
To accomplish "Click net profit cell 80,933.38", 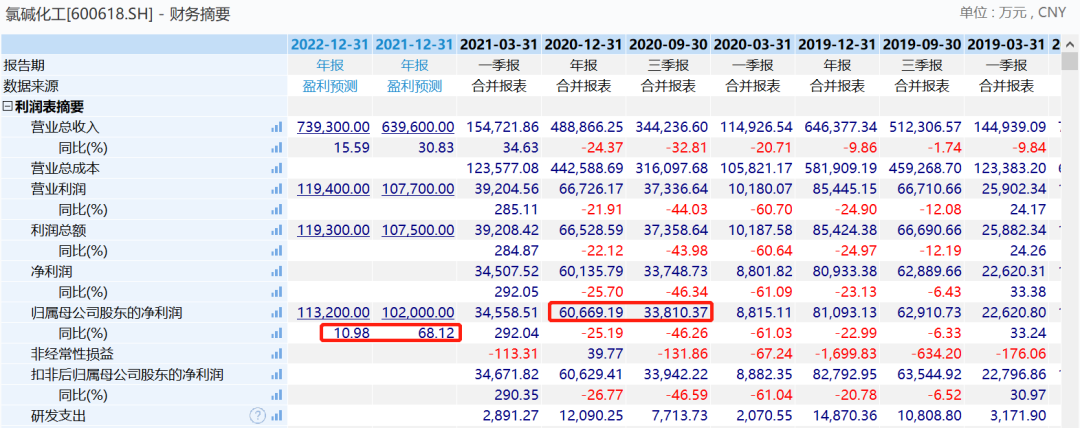I will [845, 272].
